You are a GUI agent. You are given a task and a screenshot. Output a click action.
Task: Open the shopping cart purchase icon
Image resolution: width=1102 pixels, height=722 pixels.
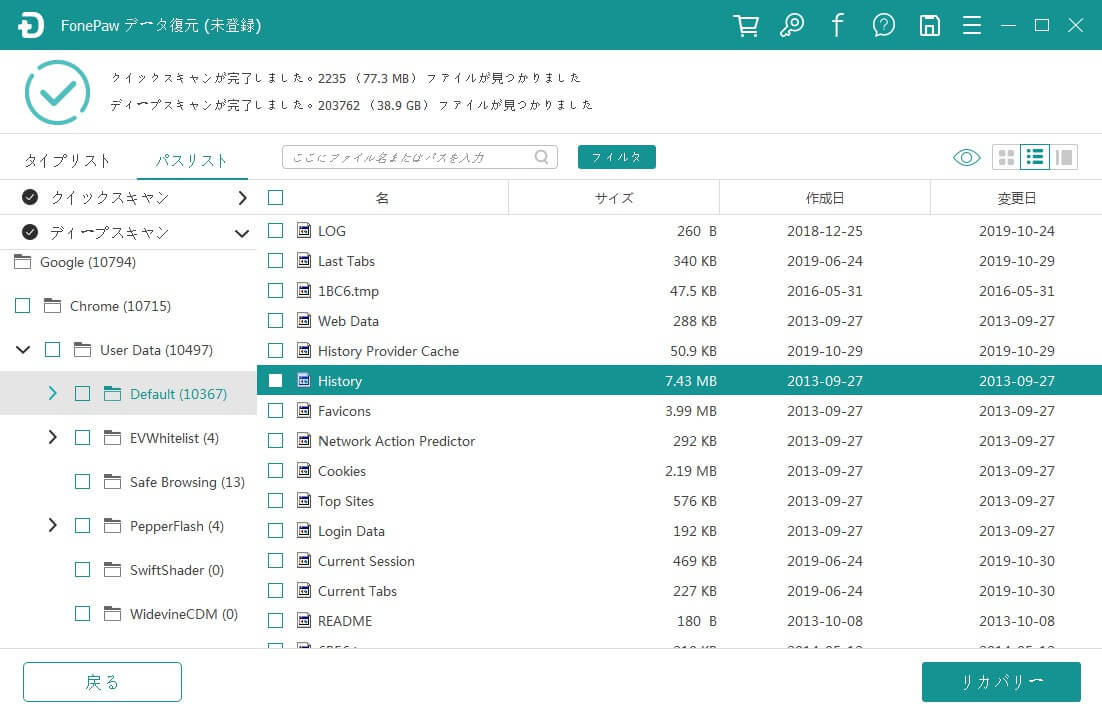[746, 25]
